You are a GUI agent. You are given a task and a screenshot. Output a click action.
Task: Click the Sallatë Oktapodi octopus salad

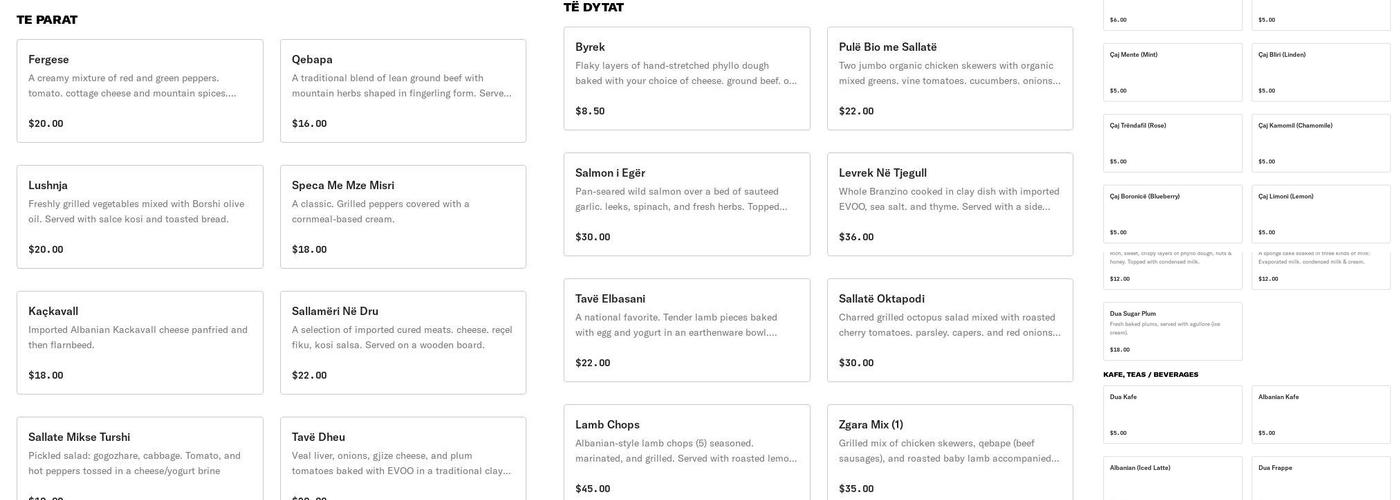pos(949,331)
